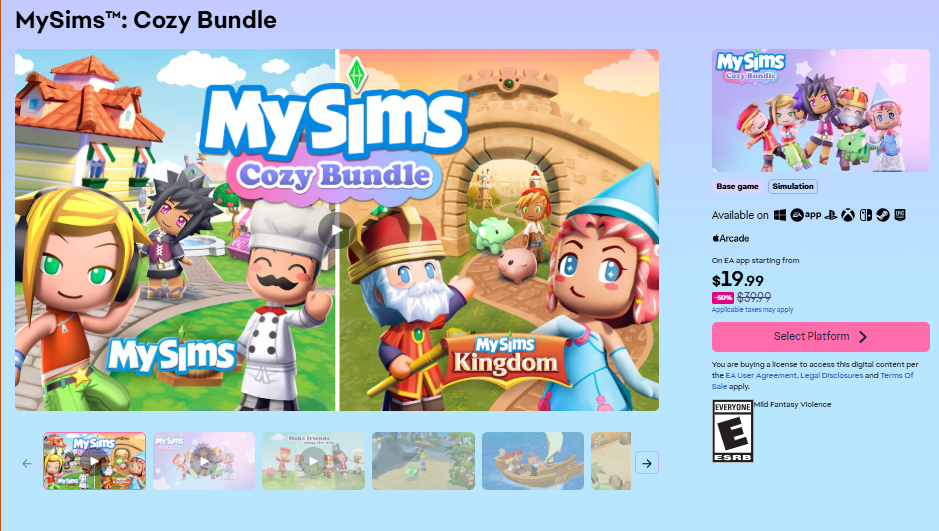Click the Epic Games Store icon
Image resolution: width=939 pixels, height=531 pixels.
[x=899, y=215]
